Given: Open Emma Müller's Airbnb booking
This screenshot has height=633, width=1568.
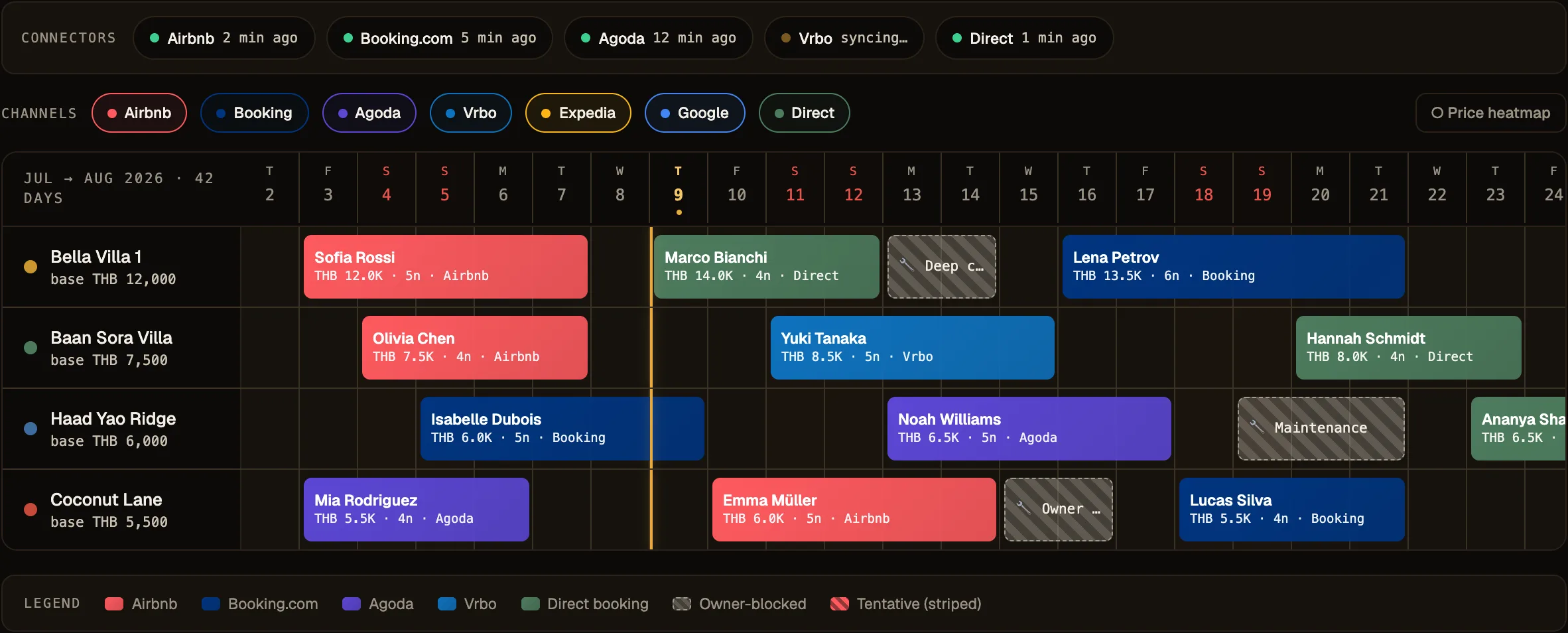Looking at the screenshot, I should 854,510.
